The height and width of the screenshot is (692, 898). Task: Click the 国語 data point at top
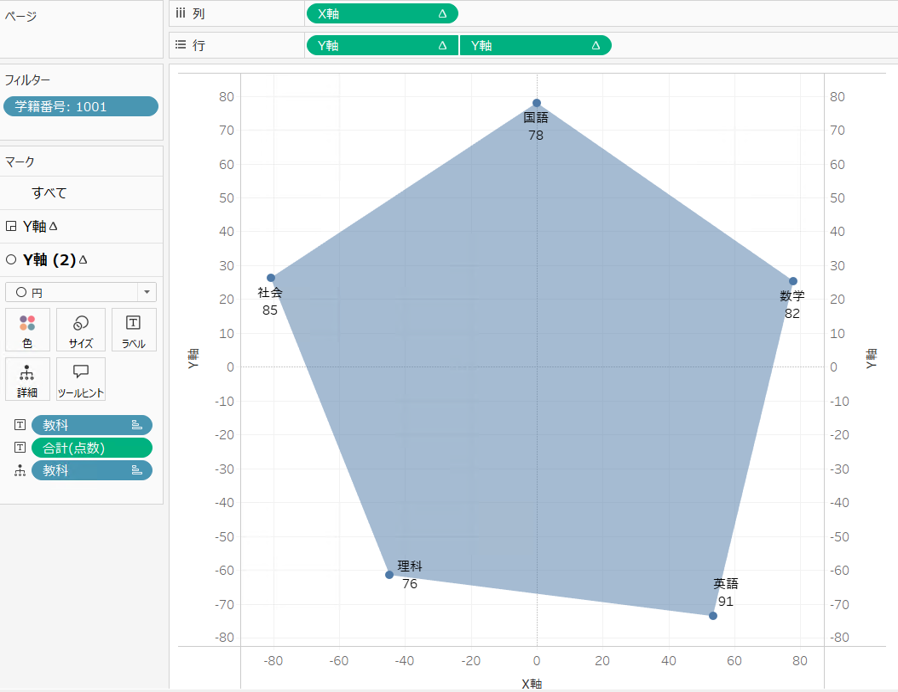(x=537, y=103)
